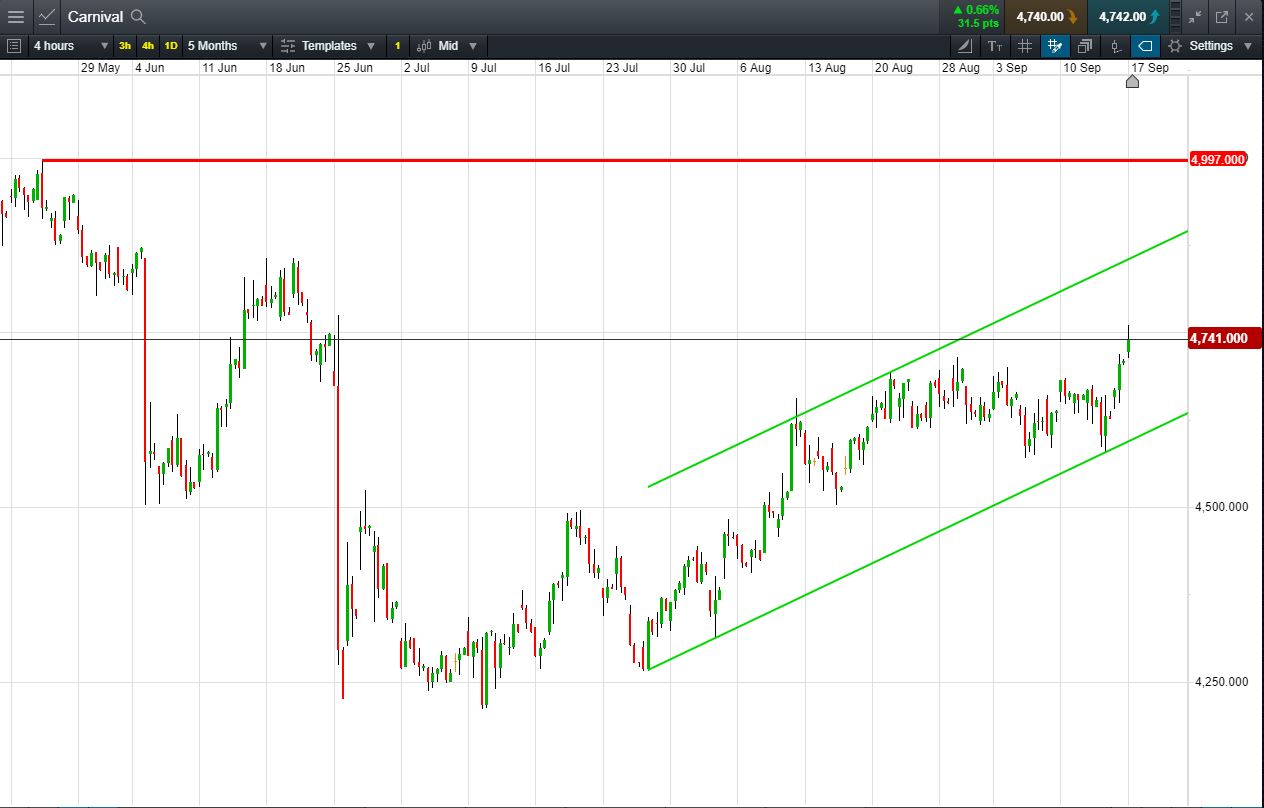Click the sell price 4,740.00

1046,16
